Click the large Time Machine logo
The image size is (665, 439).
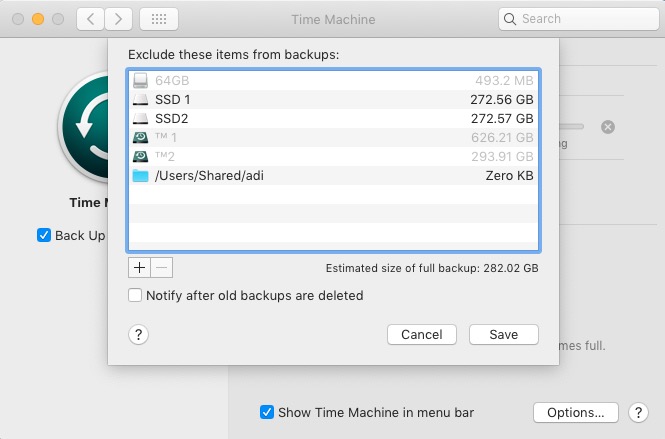(85, 127)
